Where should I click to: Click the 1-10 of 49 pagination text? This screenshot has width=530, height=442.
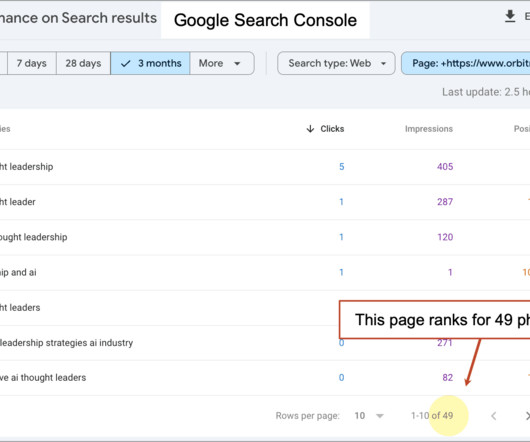pyautogui.click(x=432, y=416)
